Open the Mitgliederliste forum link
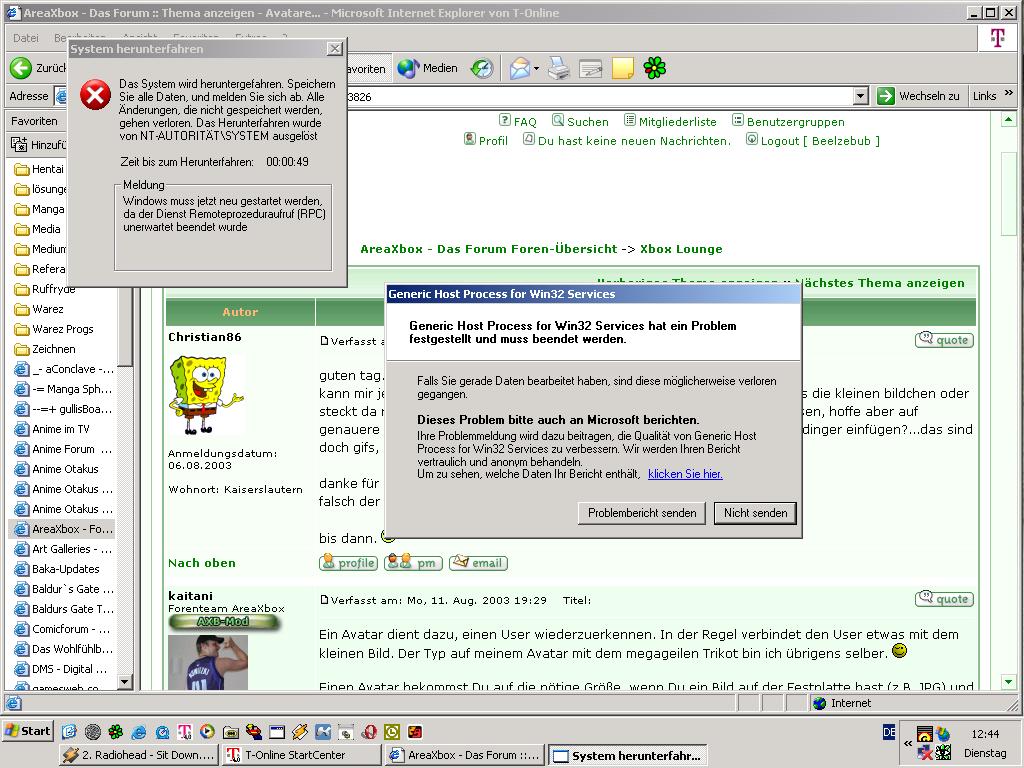This screenshot has height=768, width=1024. coord(677,122)
